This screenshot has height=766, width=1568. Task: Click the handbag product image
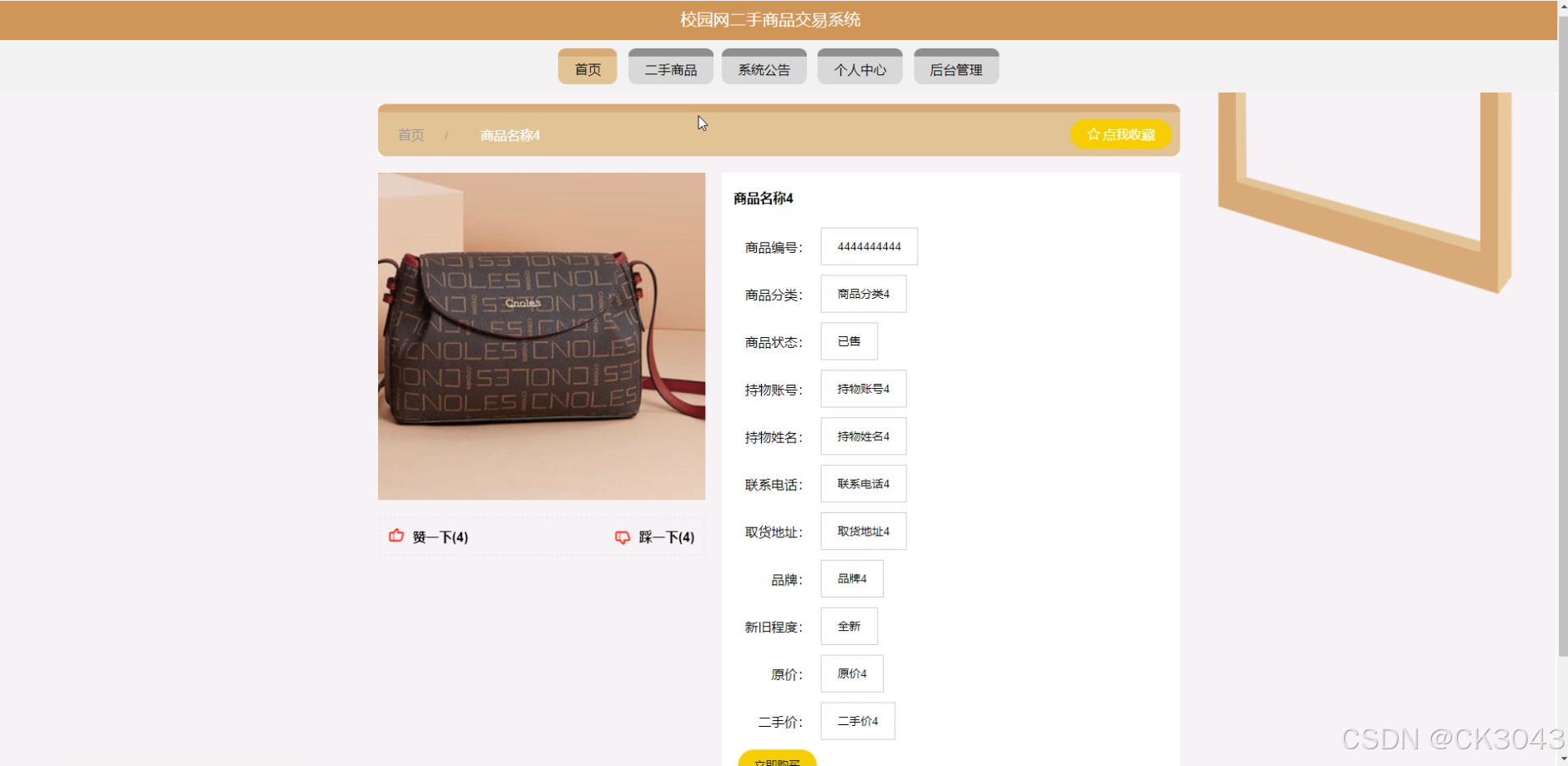[542, 336]
